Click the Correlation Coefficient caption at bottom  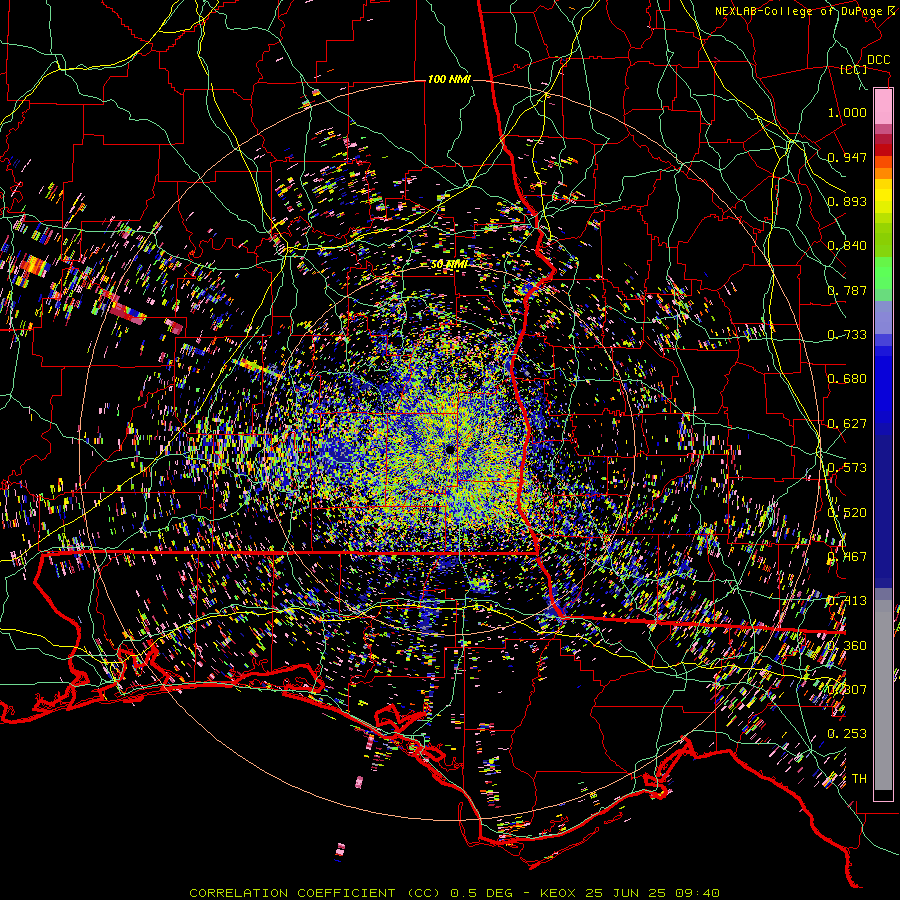pyautogui.click(x=455, y=893)
